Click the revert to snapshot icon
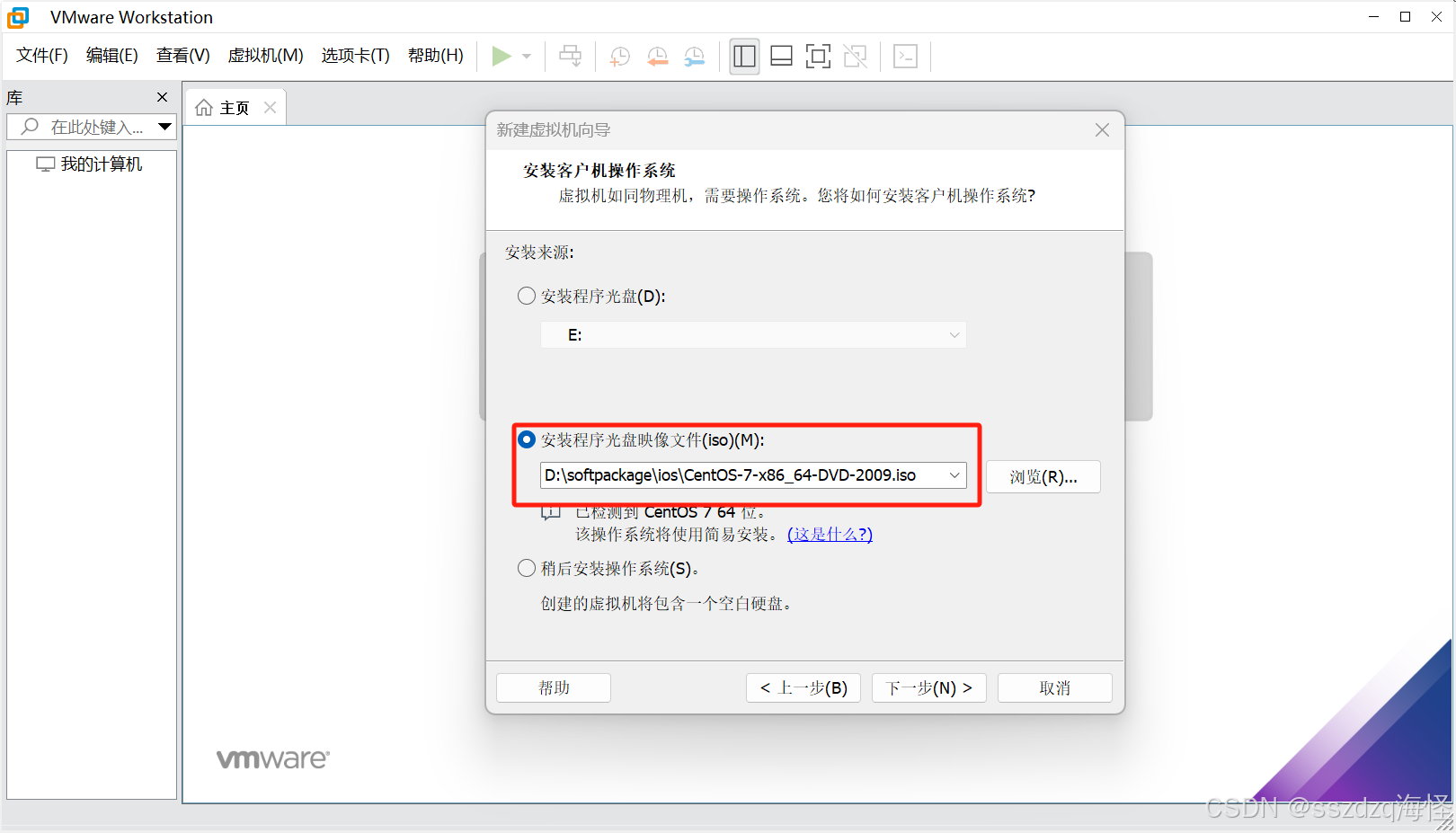Viewport: 1456px width, 833px height. tap(657, 57)
